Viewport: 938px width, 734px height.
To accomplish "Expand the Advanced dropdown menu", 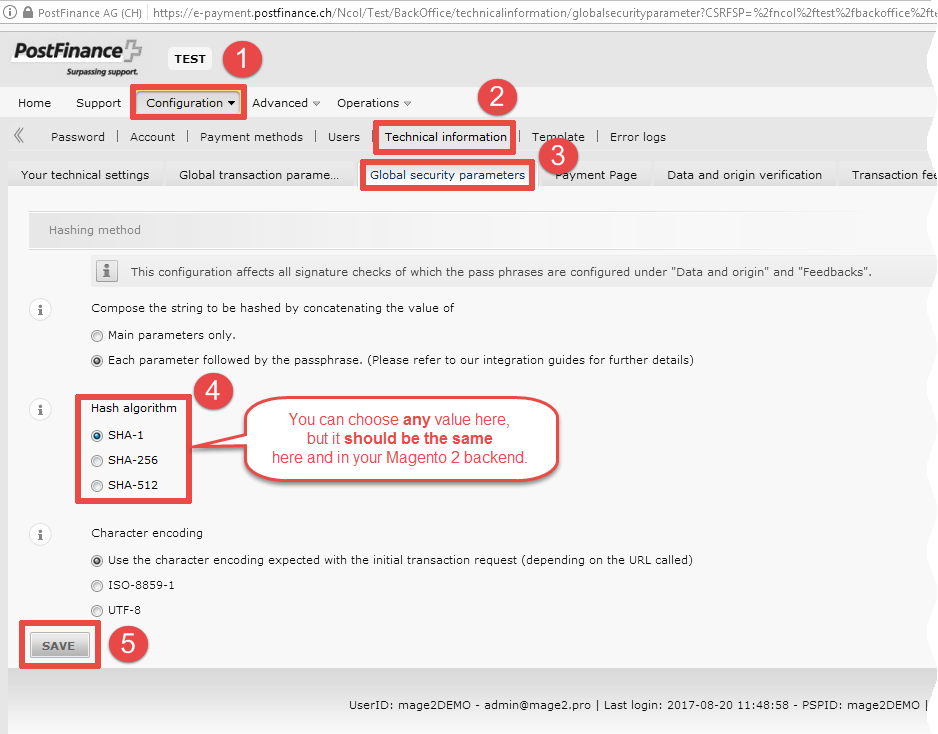I will pos(286,103).
